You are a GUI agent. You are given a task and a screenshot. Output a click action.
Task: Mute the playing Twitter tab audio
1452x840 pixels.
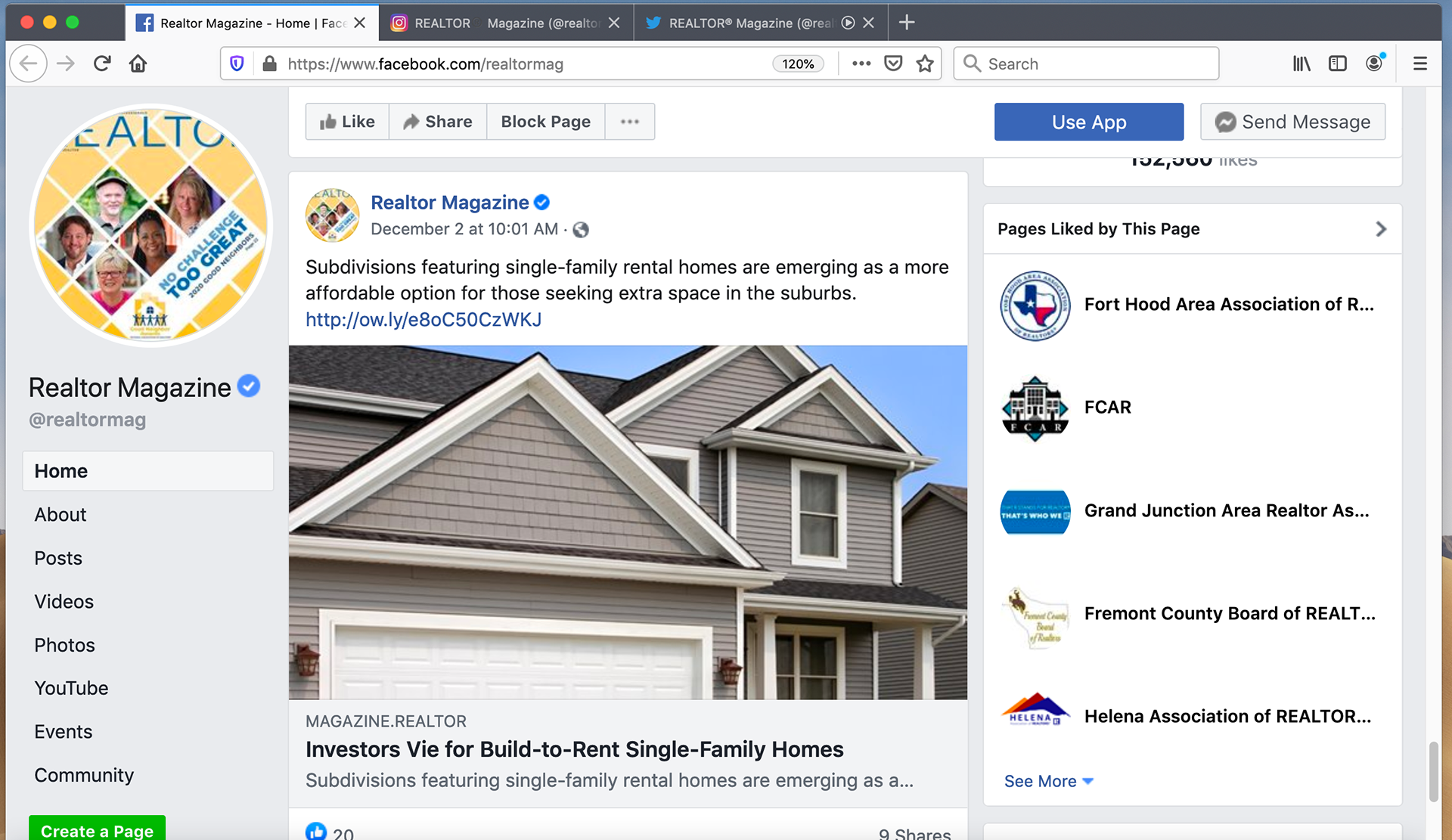pyautogui.click(x=849, y=23)
